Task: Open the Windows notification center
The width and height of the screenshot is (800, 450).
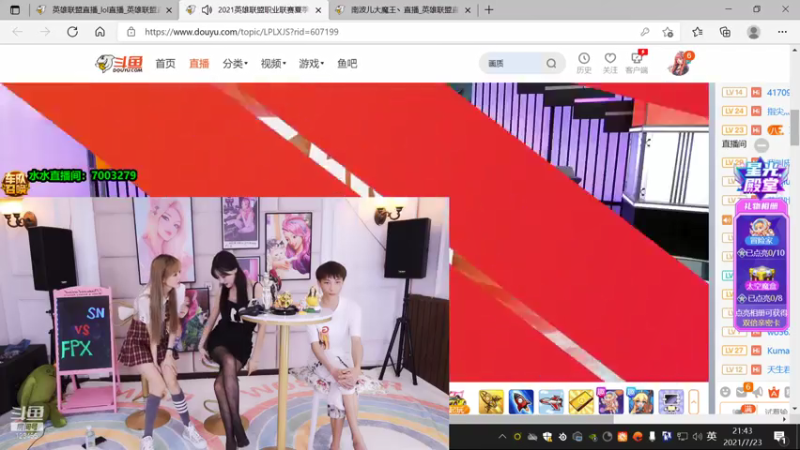Action: point(780,437)
